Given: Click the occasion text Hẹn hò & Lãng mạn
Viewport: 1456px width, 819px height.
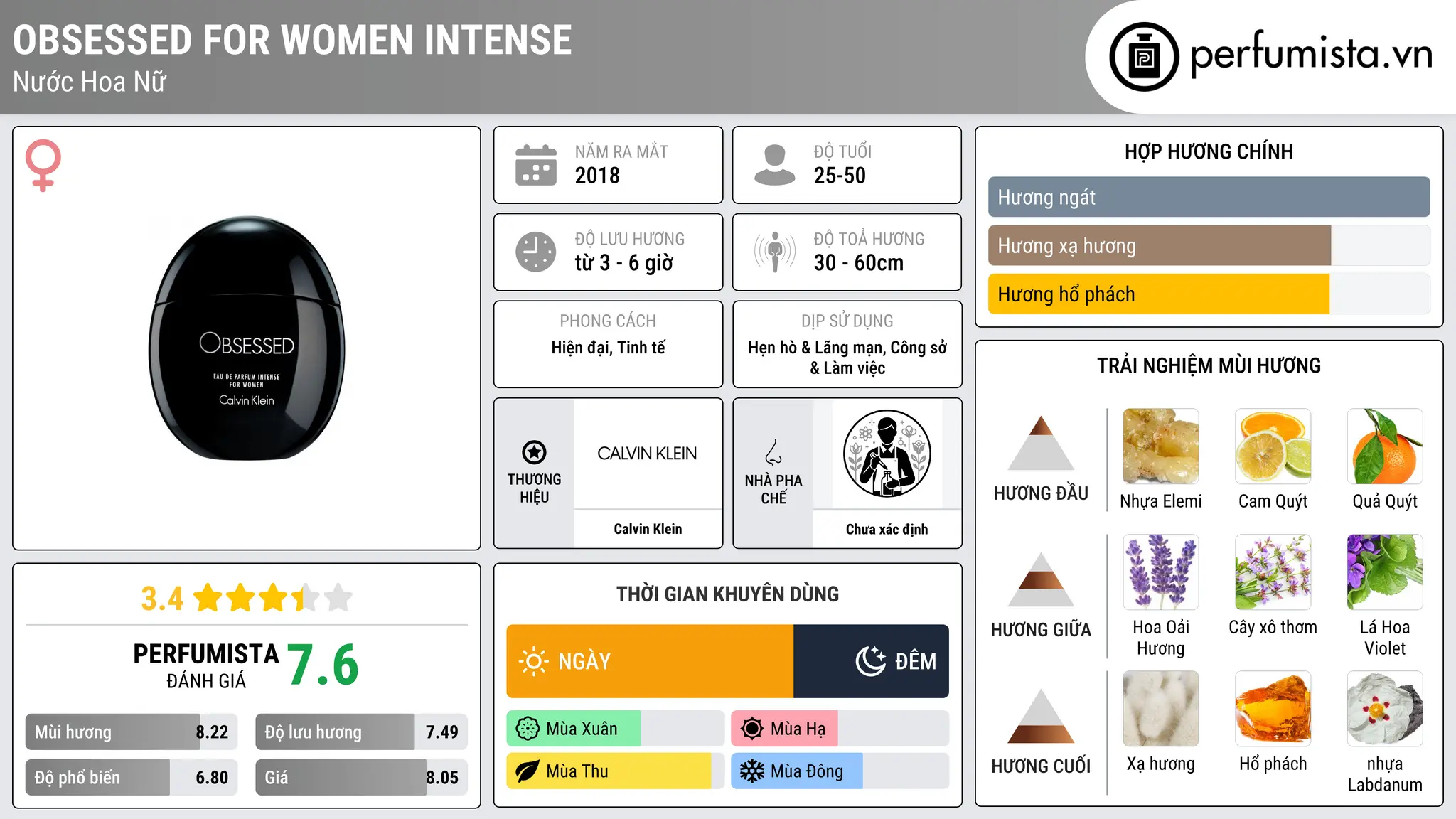Looking at the screenshot, I should 815,348.
